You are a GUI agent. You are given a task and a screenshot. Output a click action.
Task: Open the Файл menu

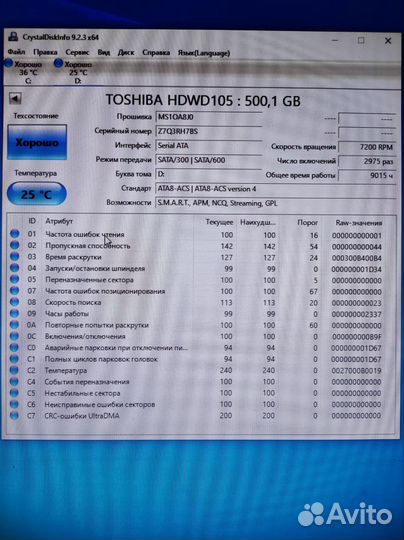[16, 52]
